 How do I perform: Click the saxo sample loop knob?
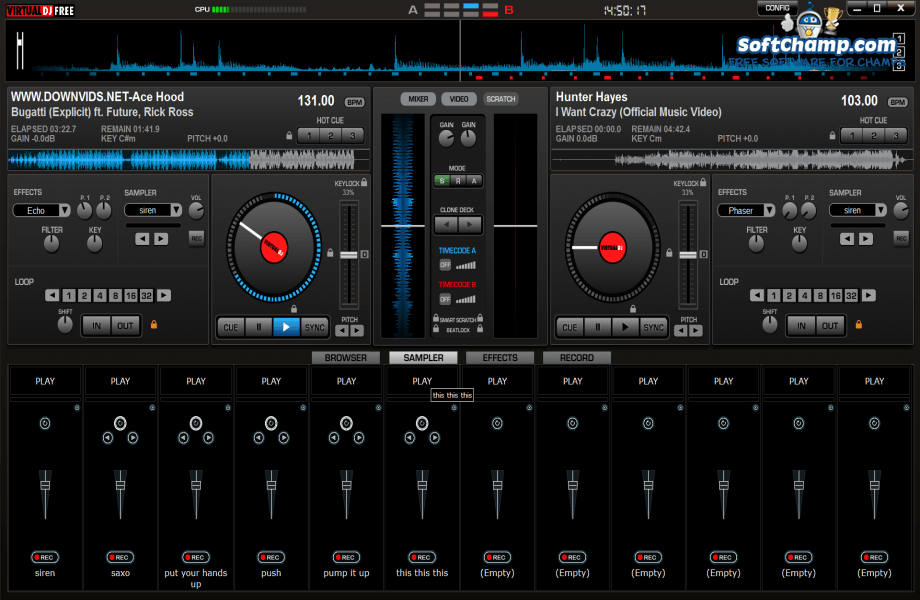click(120, 423)
